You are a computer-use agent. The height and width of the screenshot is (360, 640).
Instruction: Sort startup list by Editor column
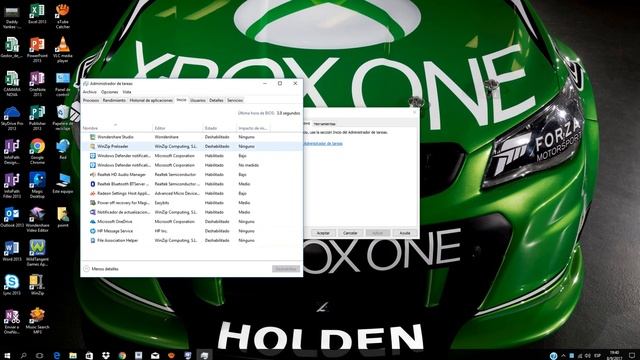click(x=178, y=128)
